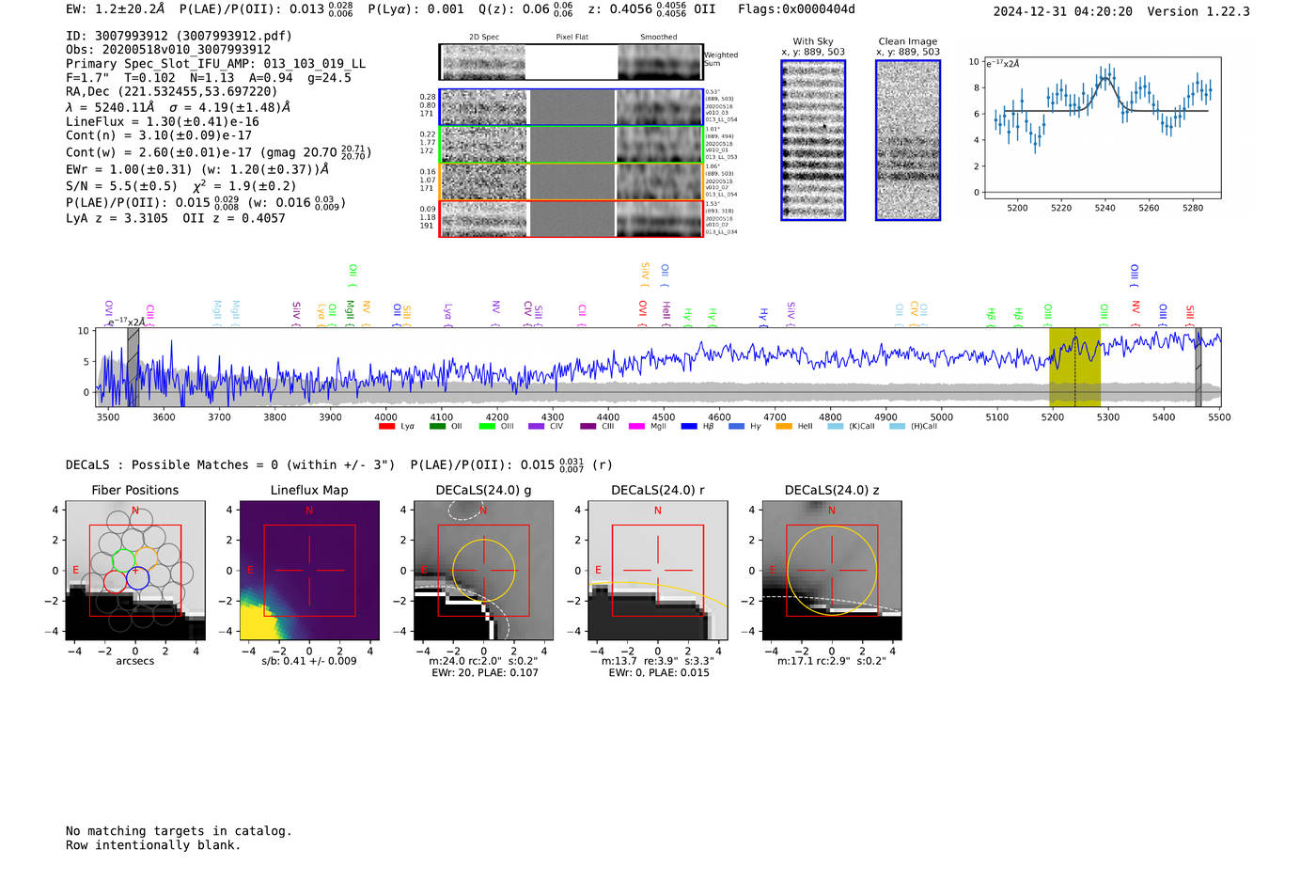Open the With Sky fiber cutout
Screen dimensions: 1316x896
813,140
